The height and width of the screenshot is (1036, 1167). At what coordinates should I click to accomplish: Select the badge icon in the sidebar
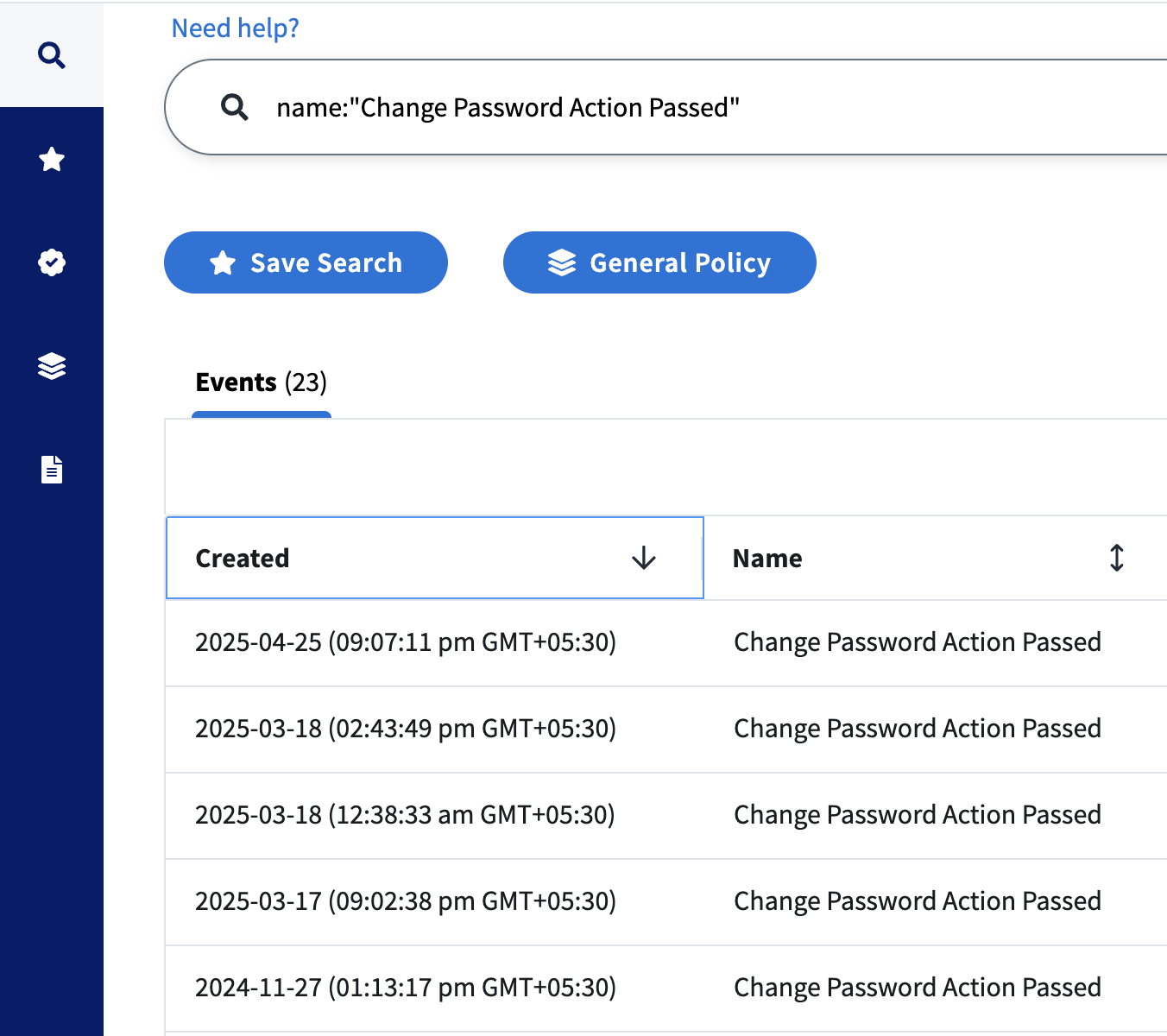[x=52, y=262]
